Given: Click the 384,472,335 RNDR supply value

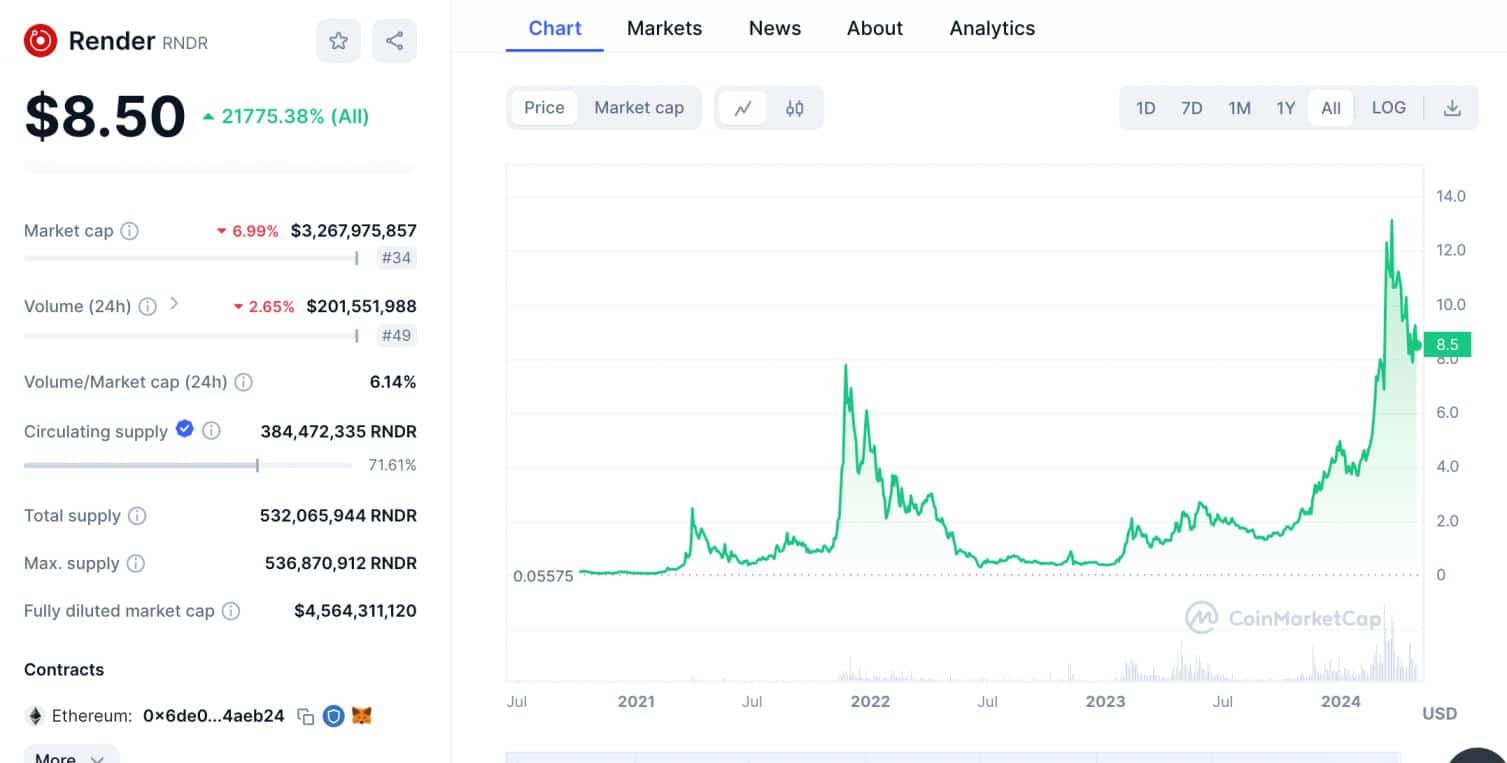Looking at the screenshot, I should point(338,432).
